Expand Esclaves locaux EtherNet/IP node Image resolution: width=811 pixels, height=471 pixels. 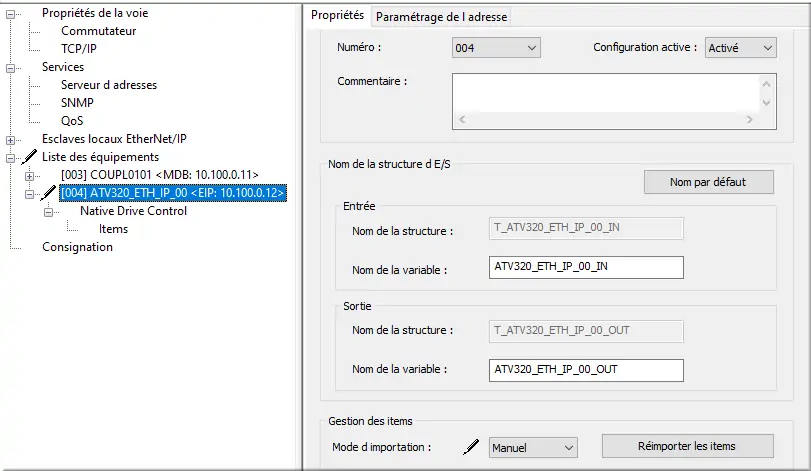pyautogui.click(x=10, y=140)
